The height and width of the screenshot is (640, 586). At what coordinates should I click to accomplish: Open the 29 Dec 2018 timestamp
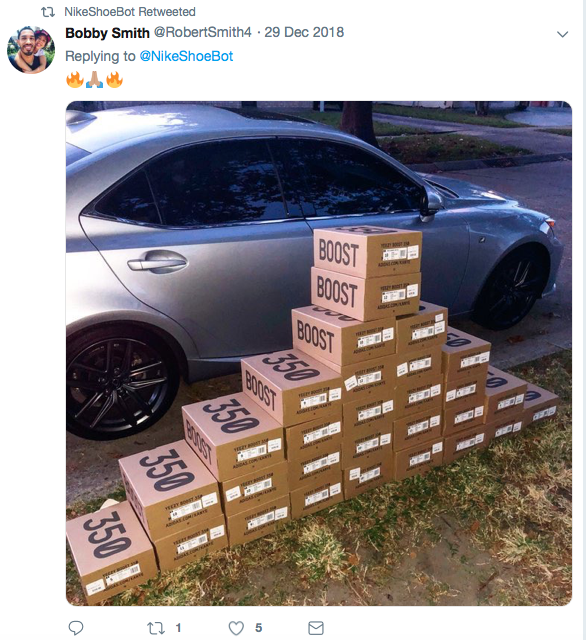(x=304, y=32)
